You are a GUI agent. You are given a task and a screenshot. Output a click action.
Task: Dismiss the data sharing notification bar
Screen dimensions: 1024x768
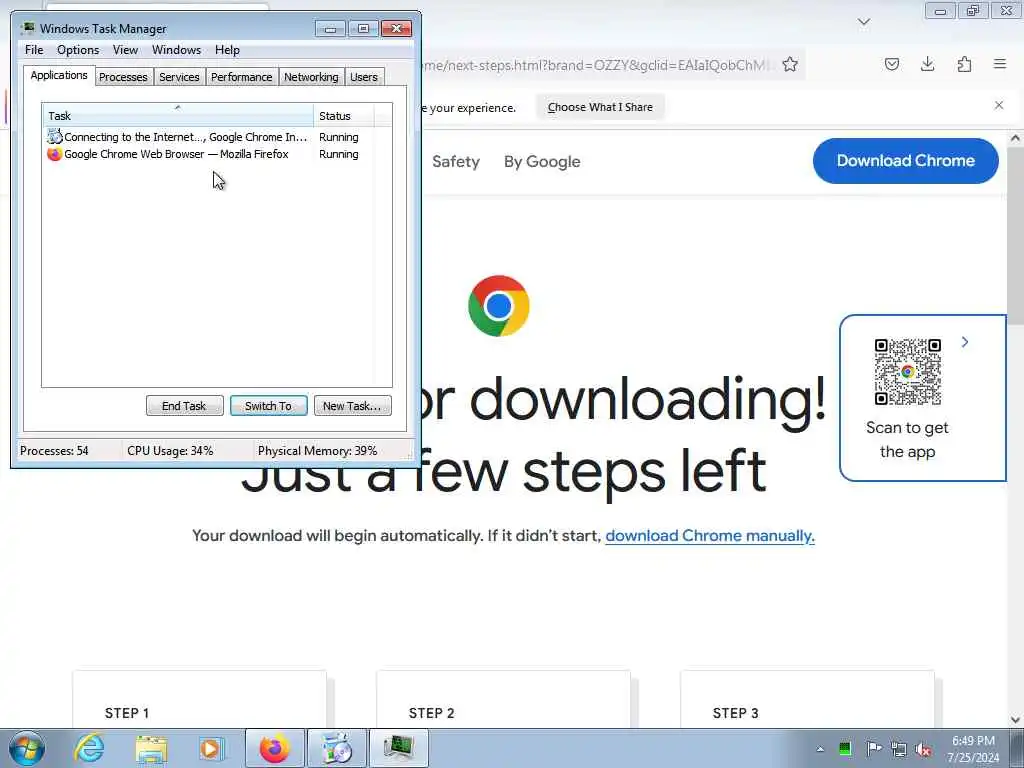[999, 105]
